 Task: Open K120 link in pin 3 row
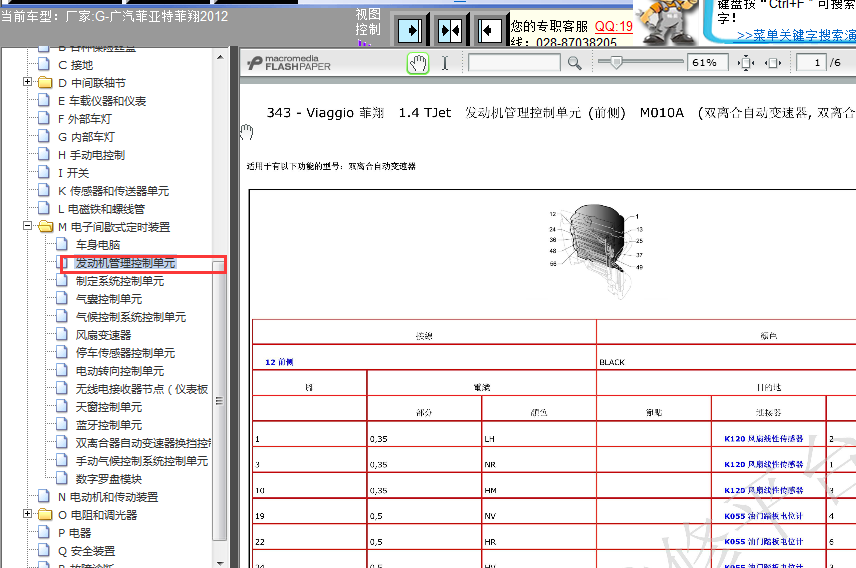(x=763, y=464)
